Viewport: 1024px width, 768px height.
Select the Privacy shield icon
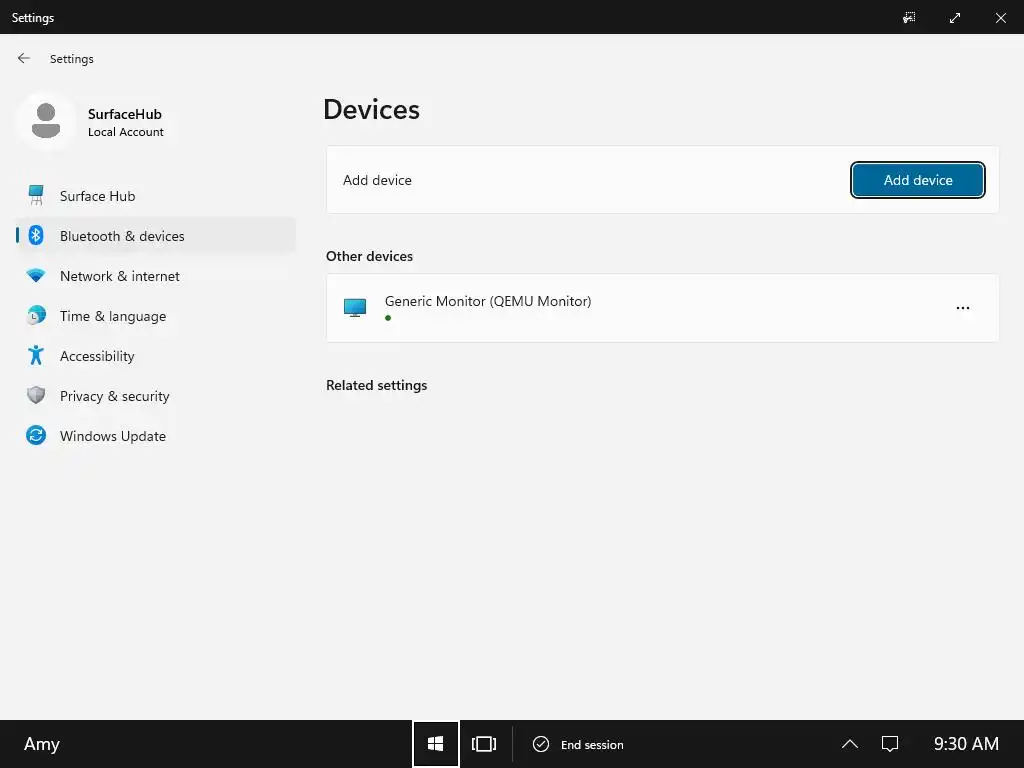click(36, 395)
